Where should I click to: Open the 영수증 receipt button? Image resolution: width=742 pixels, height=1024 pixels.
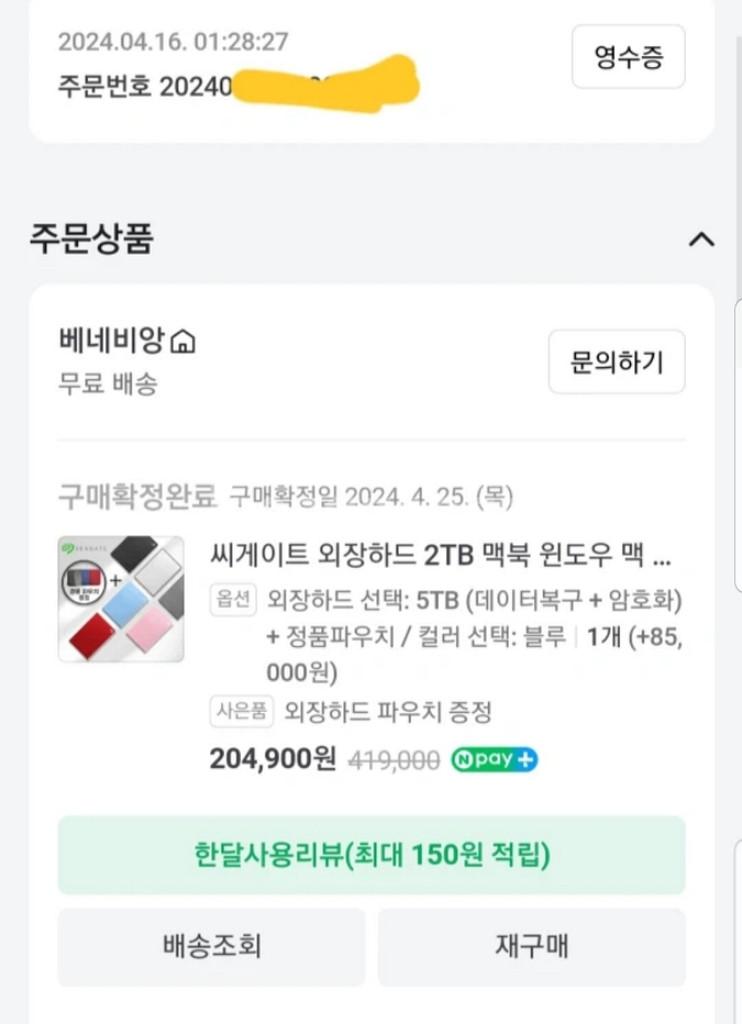[628, 57]
